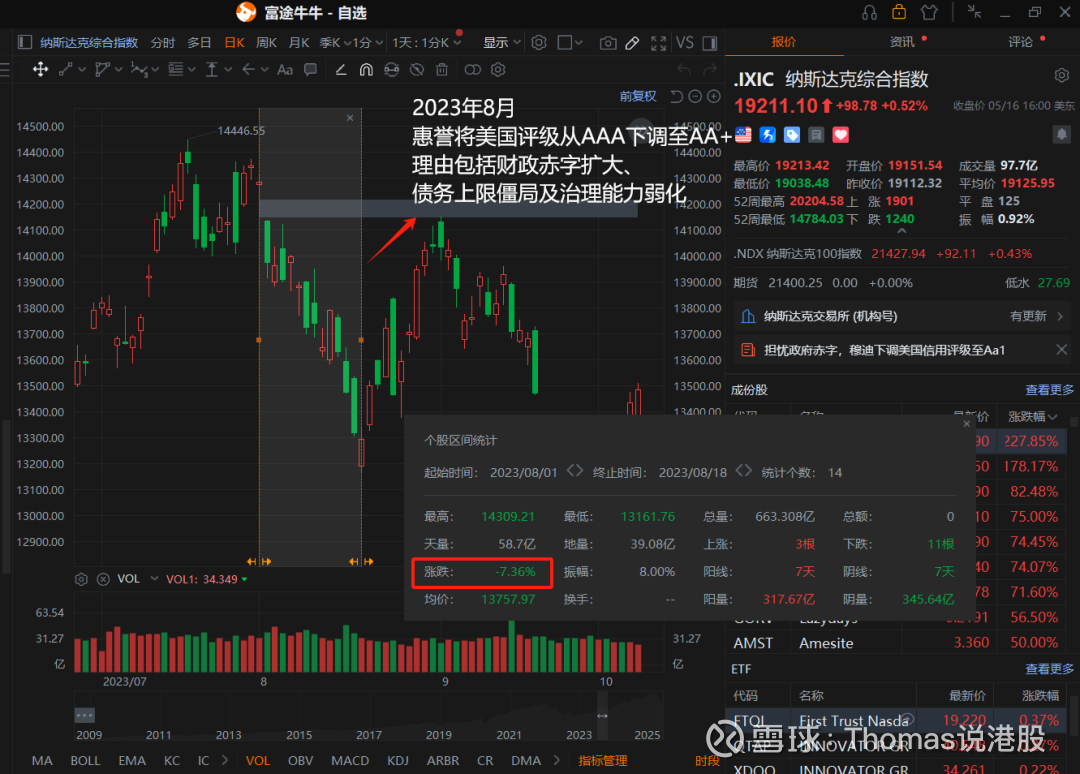Select the price range measure tool

click(212, 70)
